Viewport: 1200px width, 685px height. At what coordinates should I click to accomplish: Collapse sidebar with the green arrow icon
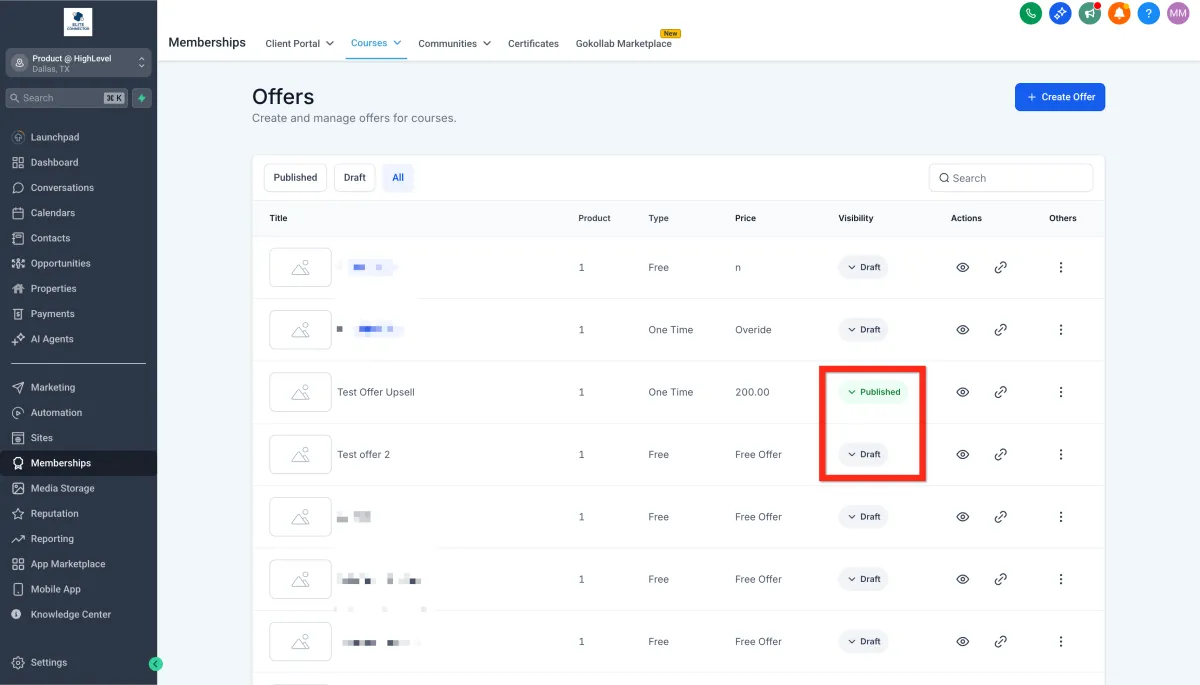[155, 663]
